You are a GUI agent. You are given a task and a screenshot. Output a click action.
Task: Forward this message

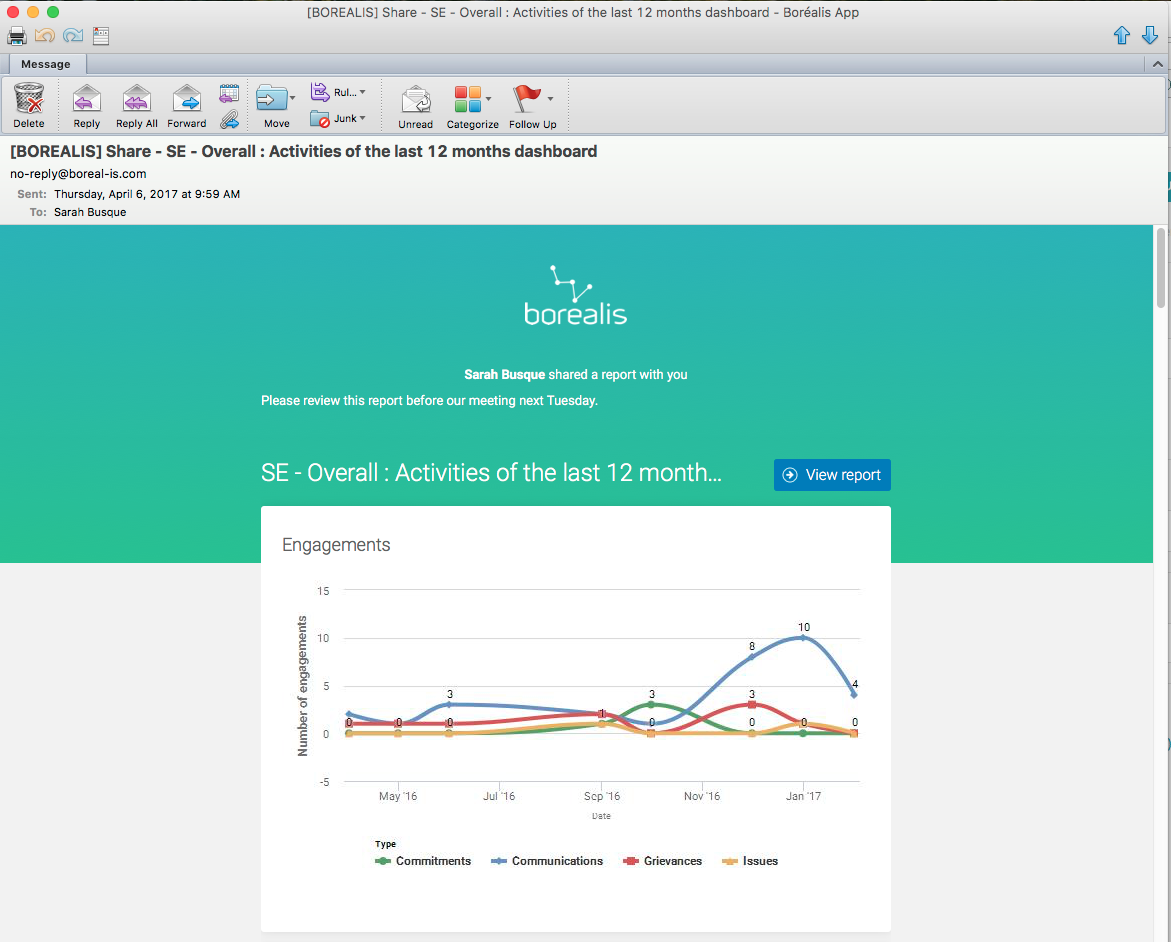point(187,105)
